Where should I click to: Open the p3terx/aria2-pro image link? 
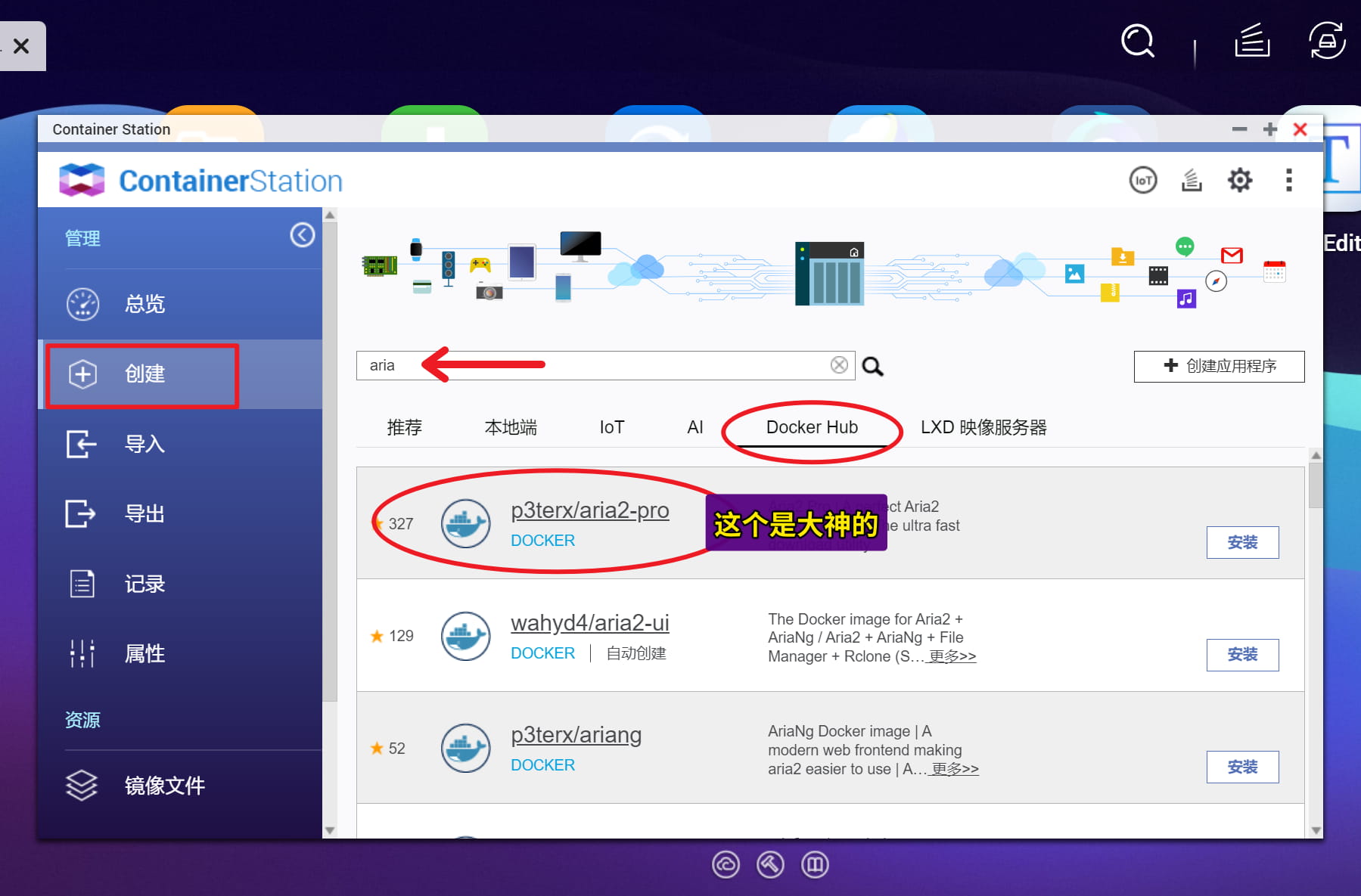click(590, 510)
